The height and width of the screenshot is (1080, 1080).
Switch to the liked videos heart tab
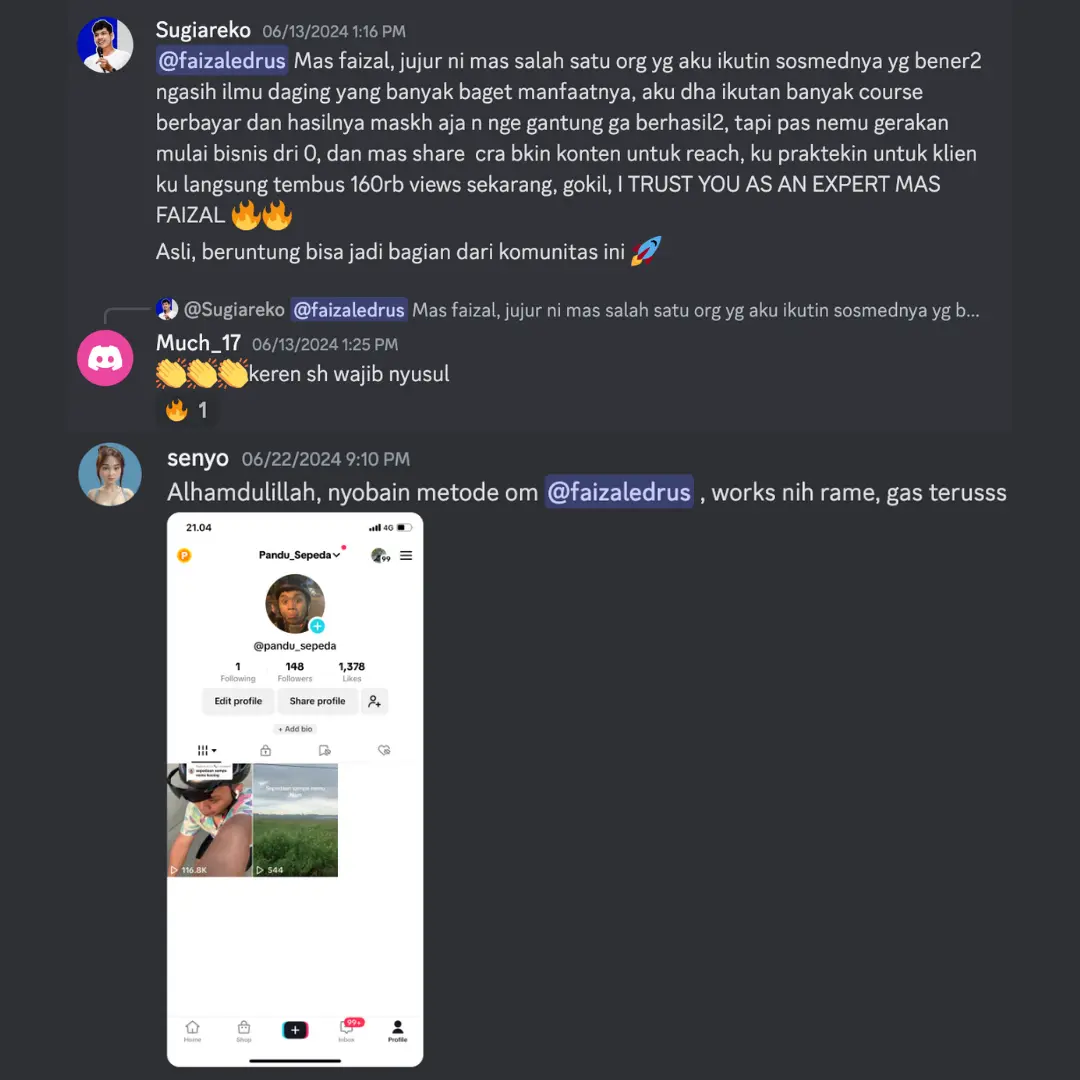click(384, 750)
